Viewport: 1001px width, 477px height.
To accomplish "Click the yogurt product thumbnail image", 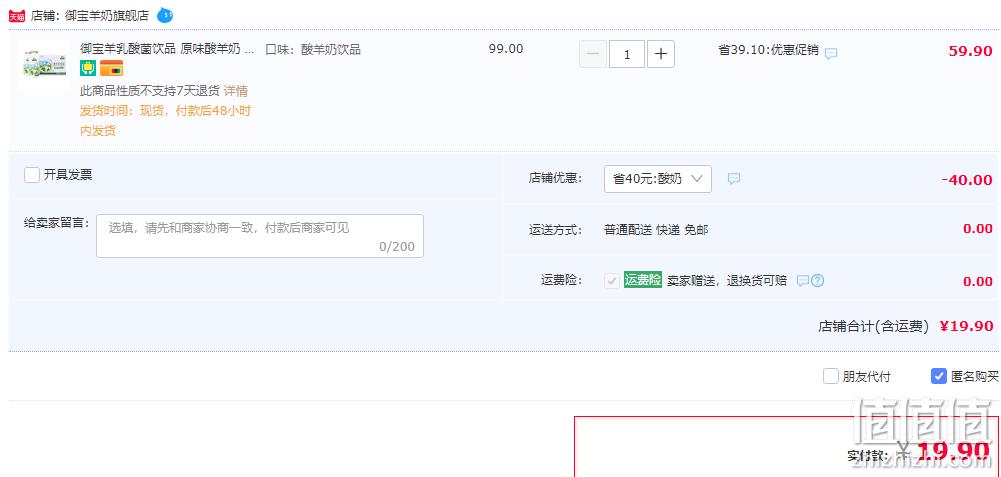I will point(44,64).
